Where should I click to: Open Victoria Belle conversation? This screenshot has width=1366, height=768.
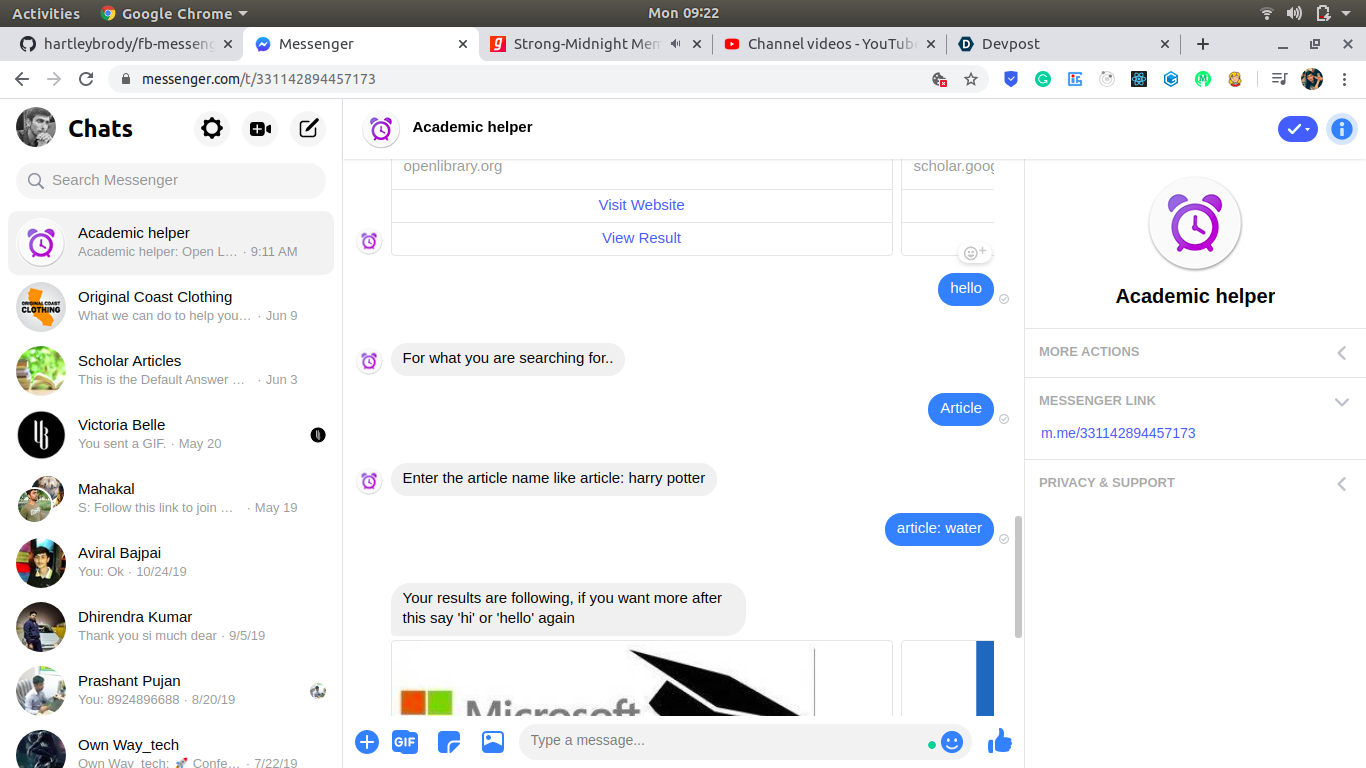[171, 434]
